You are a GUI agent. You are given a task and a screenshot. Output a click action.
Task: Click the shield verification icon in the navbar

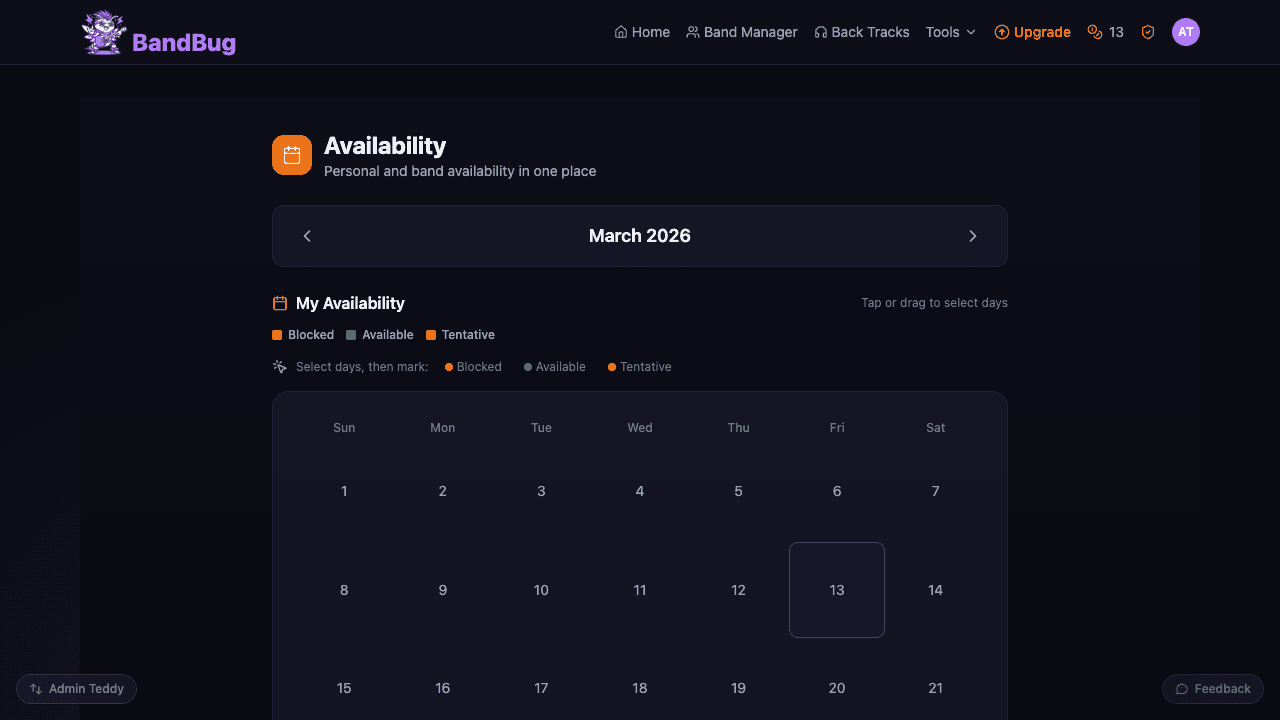[1147, 31]
